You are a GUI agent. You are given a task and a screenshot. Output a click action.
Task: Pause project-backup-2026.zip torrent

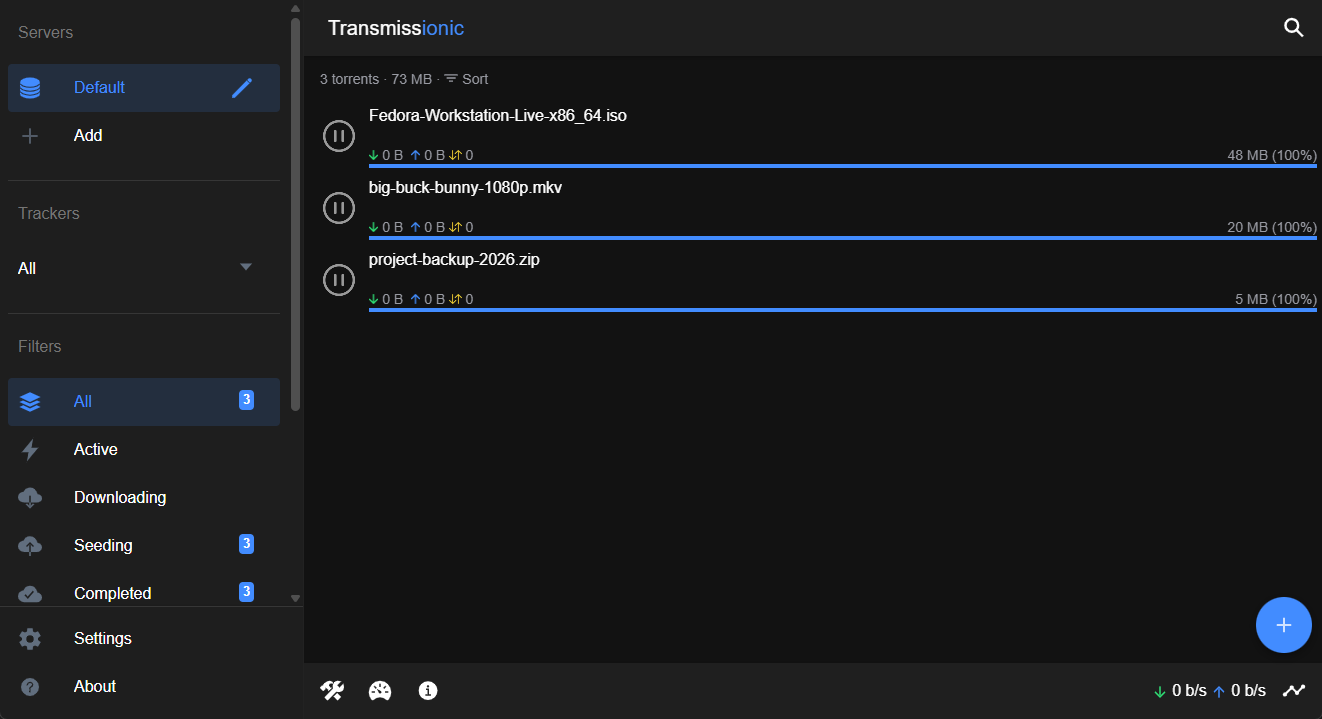339,280
